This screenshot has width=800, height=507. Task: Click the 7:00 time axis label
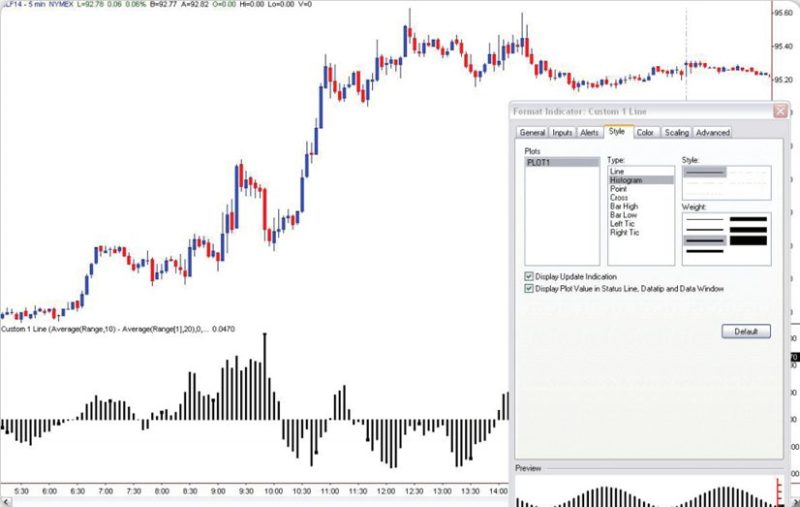106,491
